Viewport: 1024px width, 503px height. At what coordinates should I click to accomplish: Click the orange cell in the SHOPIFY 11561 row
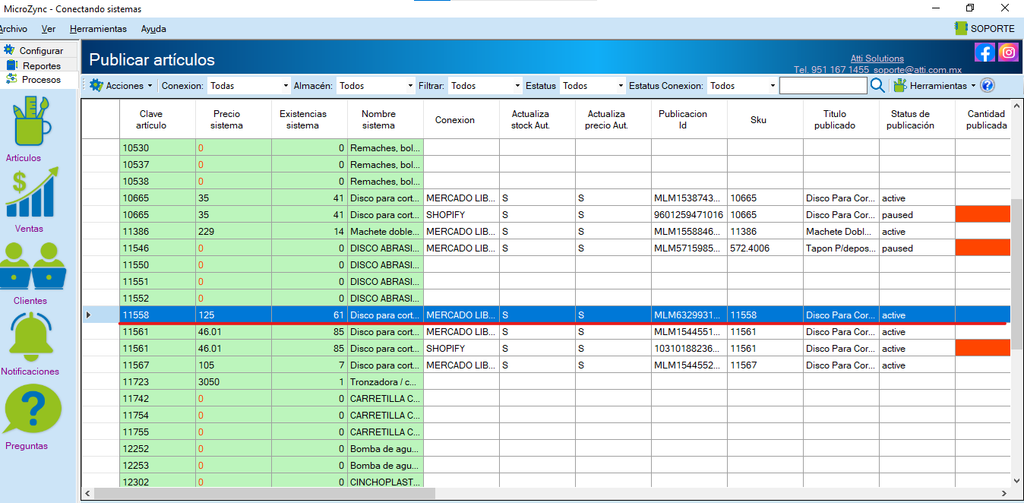[982, 348]
